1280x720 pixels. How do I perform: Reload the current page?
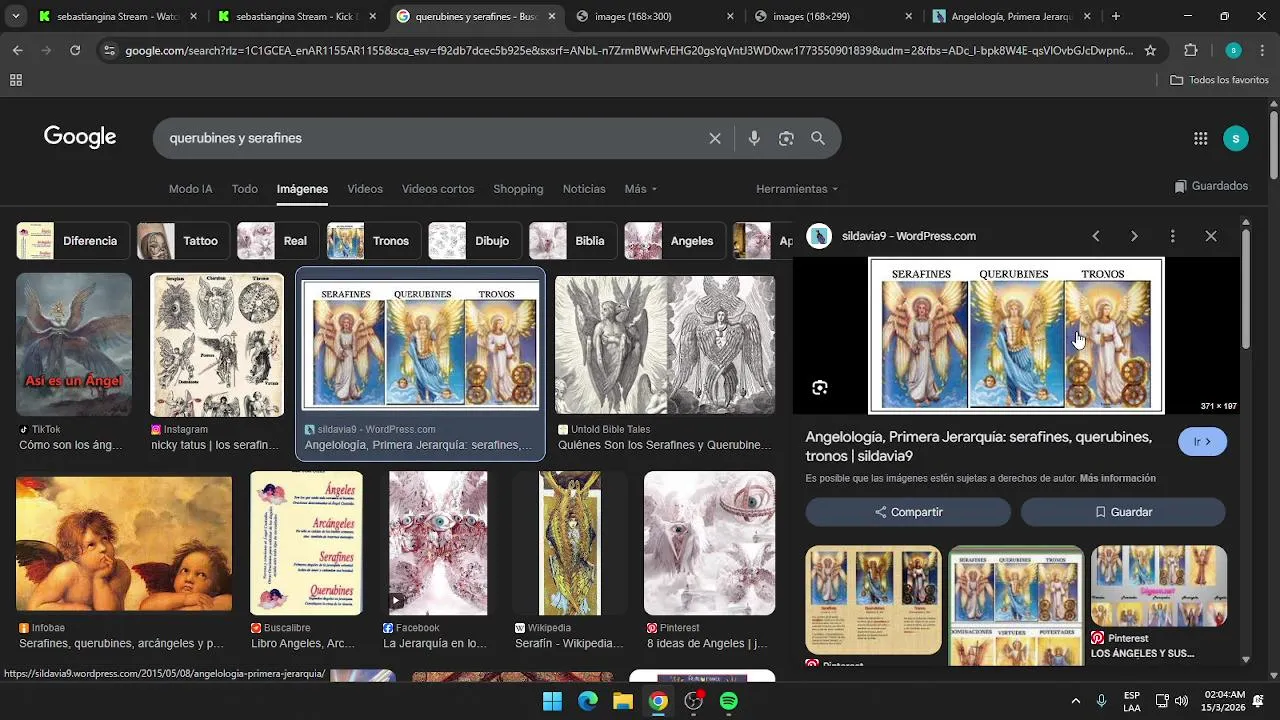pos(75,50)
